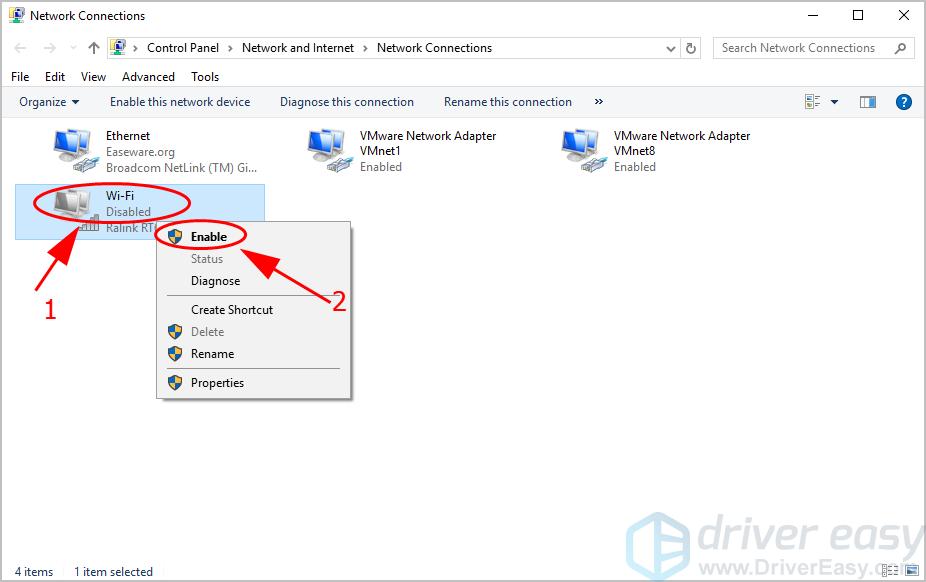This screenshot has height=582, width=926.
Task: Expand the address bar history dropdown
Action: 670,47
